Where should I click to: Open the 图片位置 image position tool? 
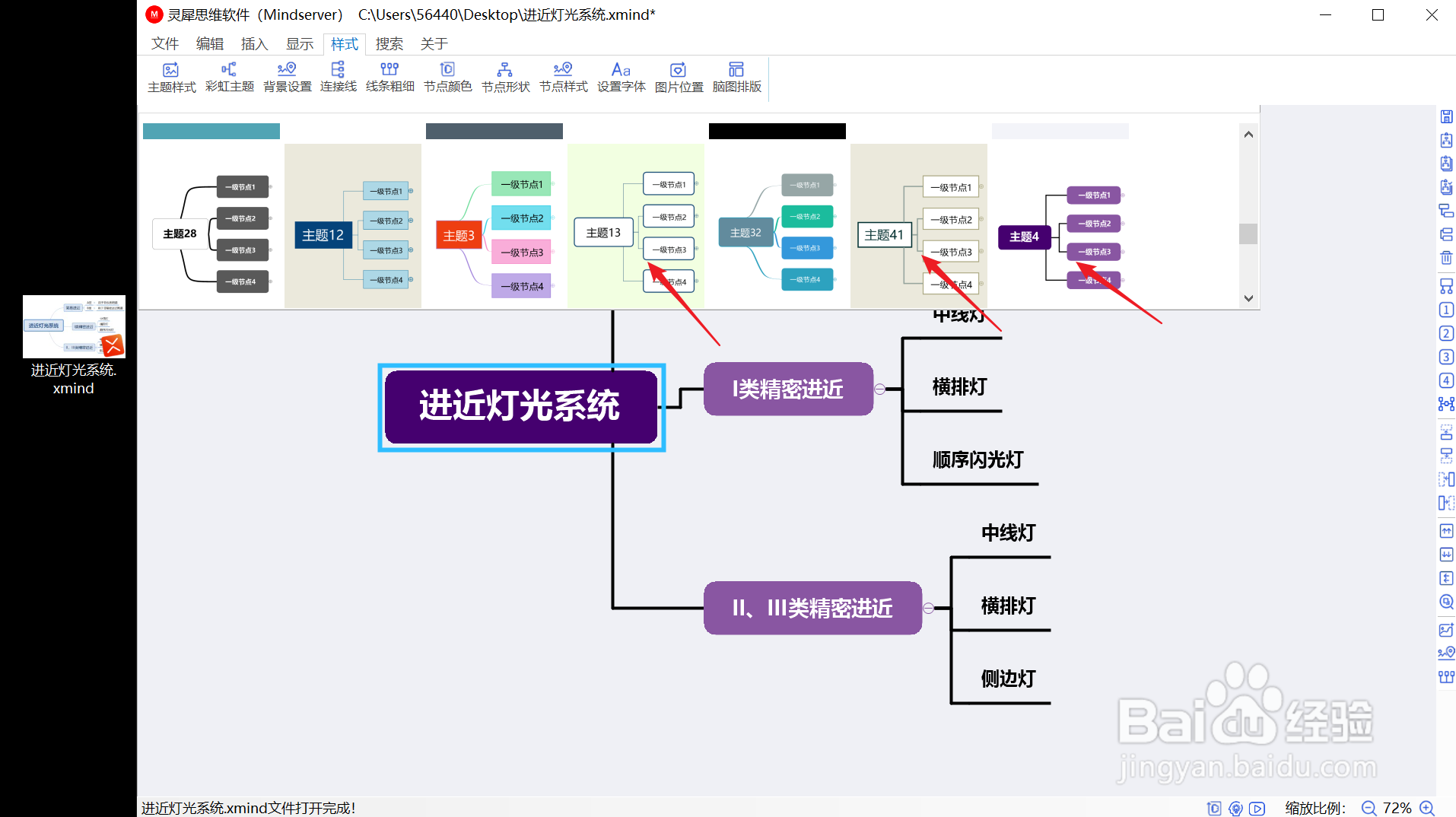pyautogui.click(x=679, y=78)
